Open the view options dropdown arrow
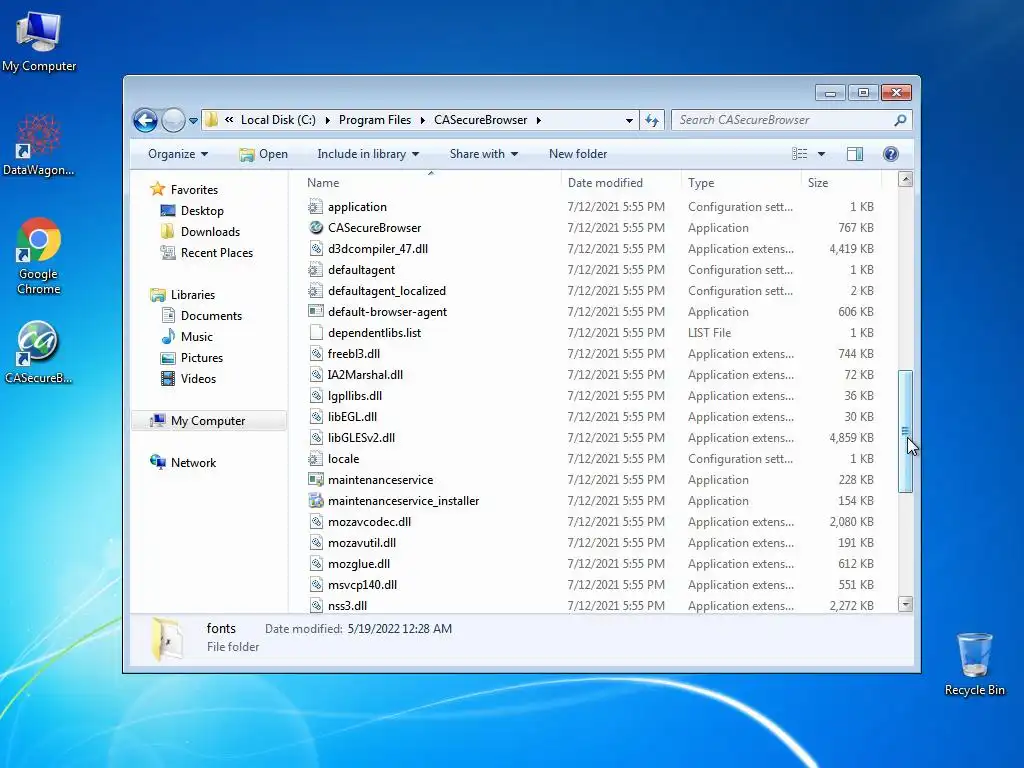This screenshot has width=1024, height=768. (822, 154)
